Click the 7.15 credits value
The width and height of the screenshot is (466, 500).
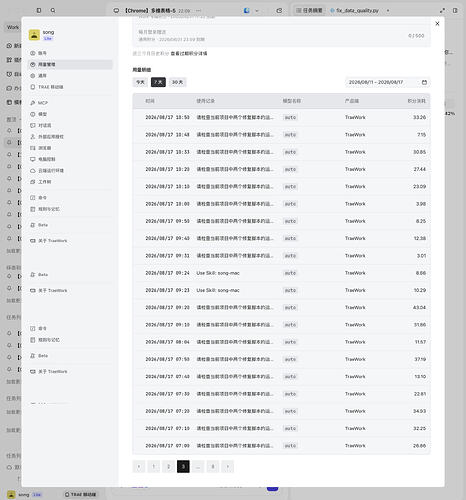[x=421, y=135]
